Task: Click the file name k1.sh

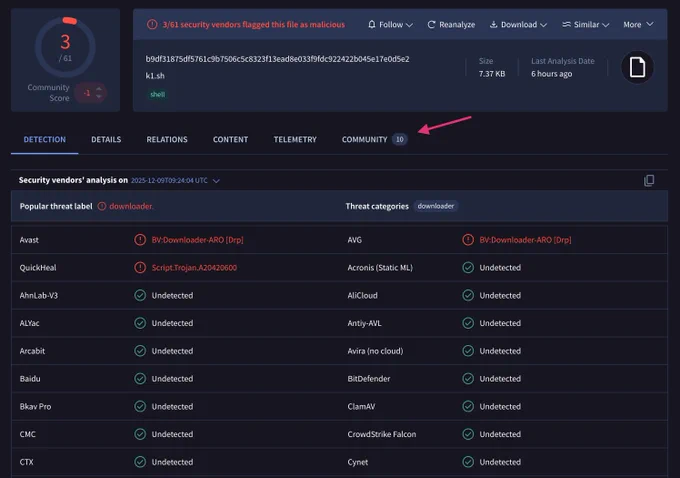Action: pyautogui.click(x=155, y=76)
